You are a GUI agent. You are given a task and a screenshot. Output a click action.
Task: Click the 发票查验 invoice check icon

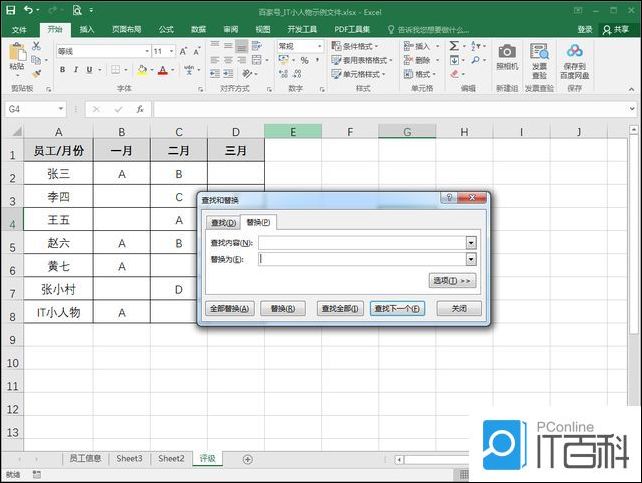pos(539,58)
